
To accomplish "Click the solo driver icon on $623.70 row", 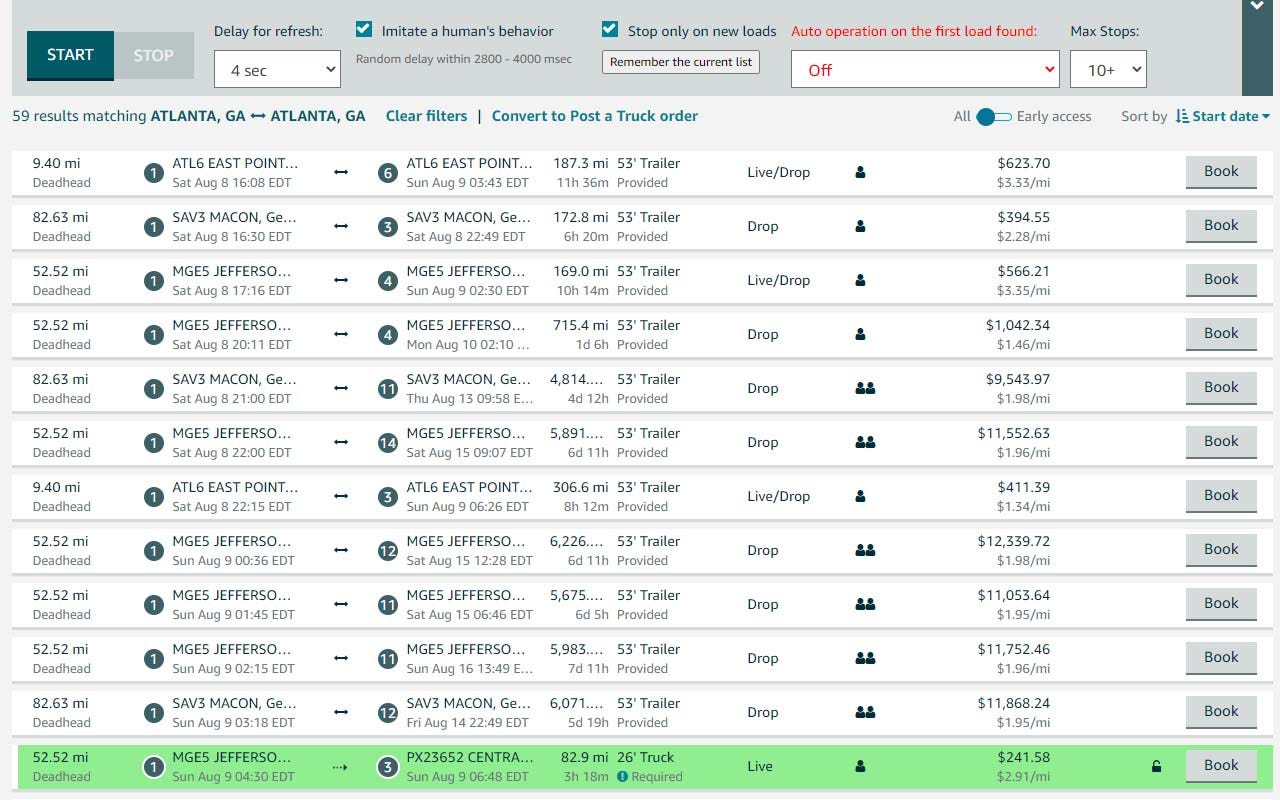I will (860, 173).
